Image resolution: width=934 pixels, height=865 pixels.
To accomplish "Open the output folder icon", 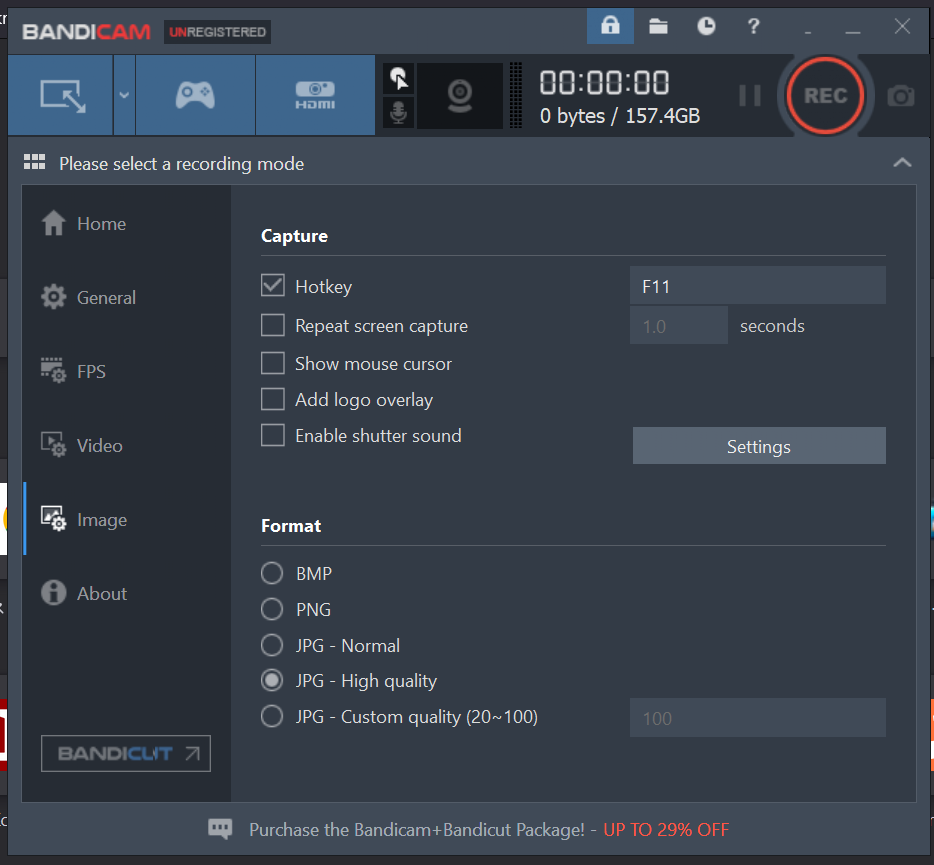I will point(658,26).
